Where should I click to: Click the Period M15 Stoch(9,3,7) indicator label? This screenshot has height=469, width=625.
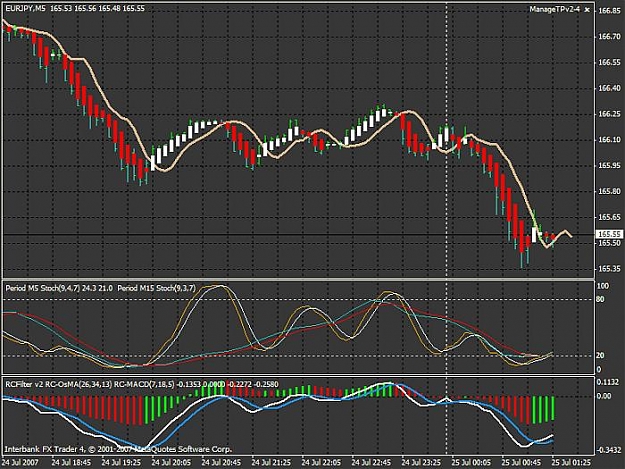[156, 288]
